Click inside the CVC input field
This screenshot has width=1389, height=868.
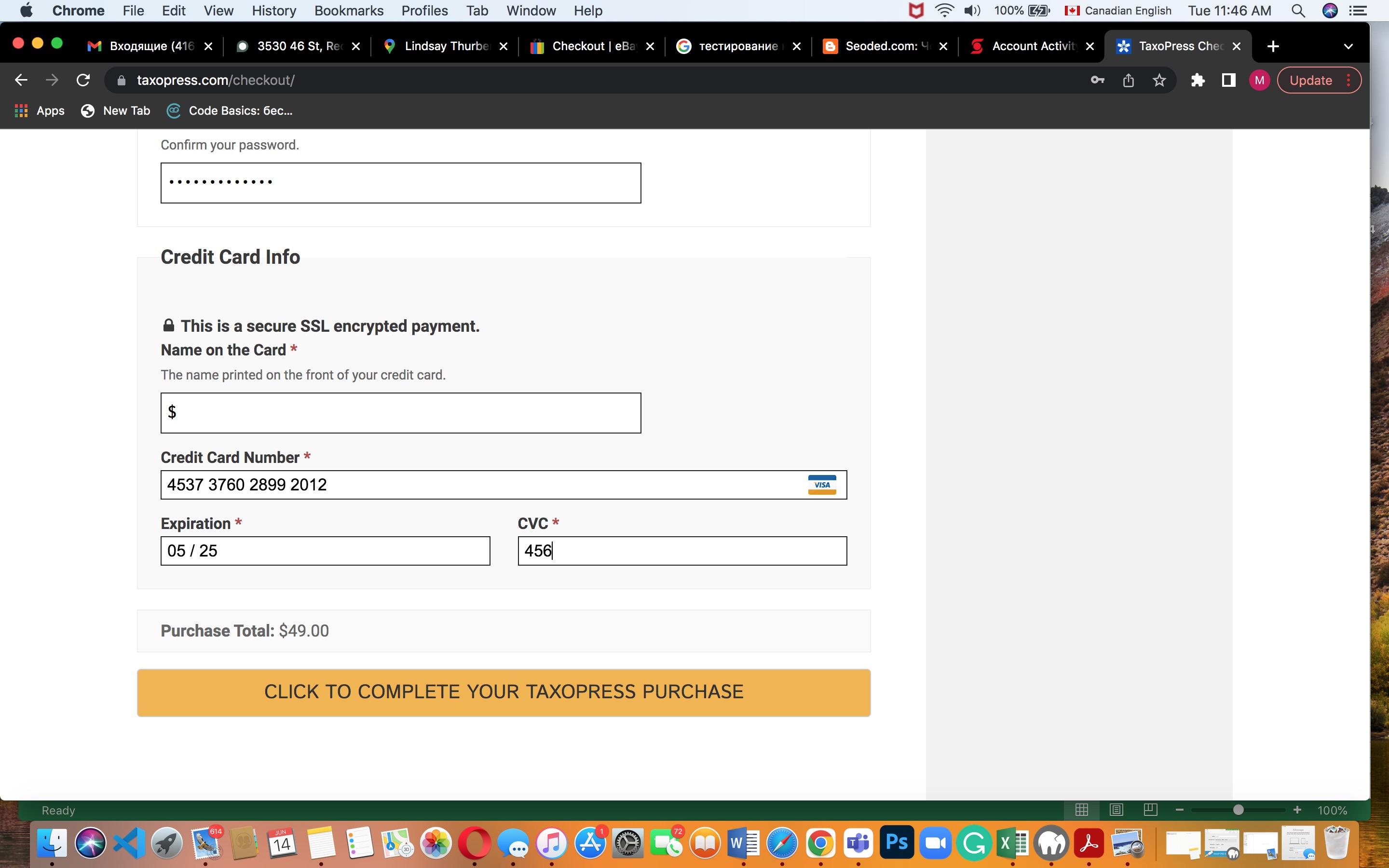tap(682, 550)
